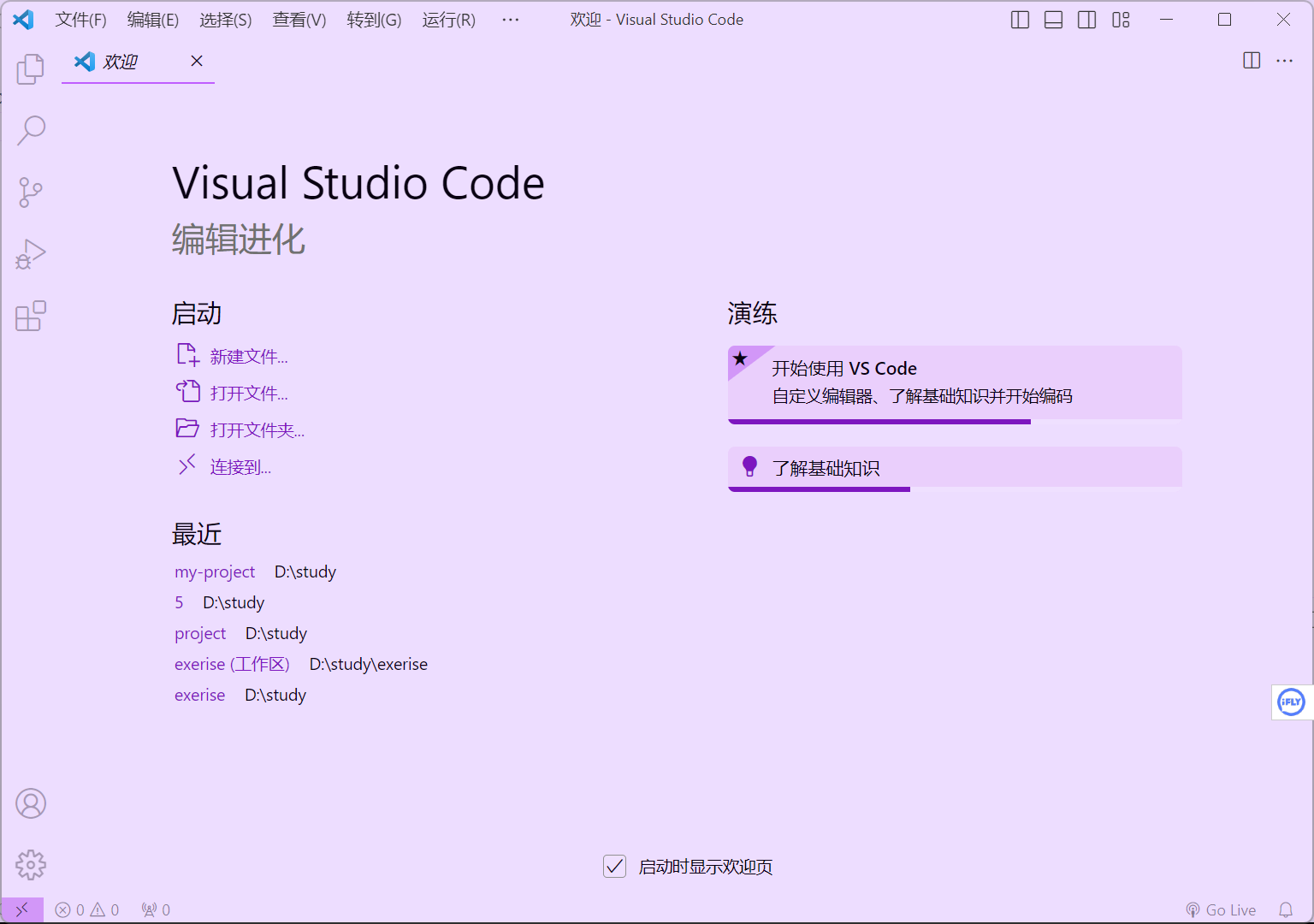Open the Accounts icon in activity bar
The image size is (1314, 924).
[31, 803]
